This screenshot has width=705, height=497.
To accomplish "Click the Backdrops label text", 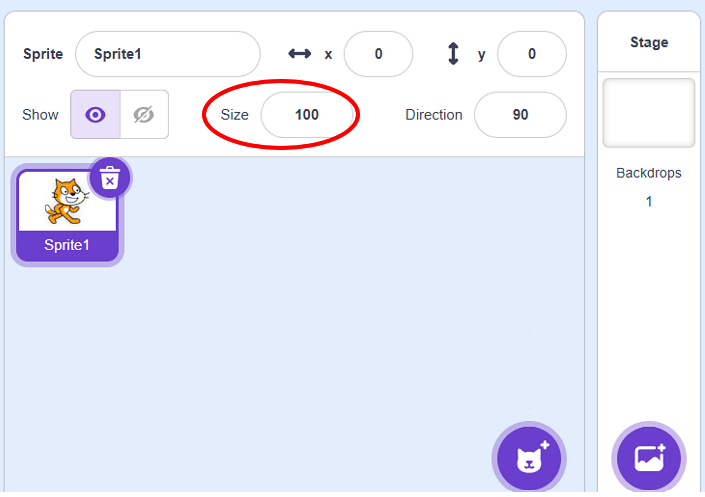I will pyautogui.click(x=649, y=173).
